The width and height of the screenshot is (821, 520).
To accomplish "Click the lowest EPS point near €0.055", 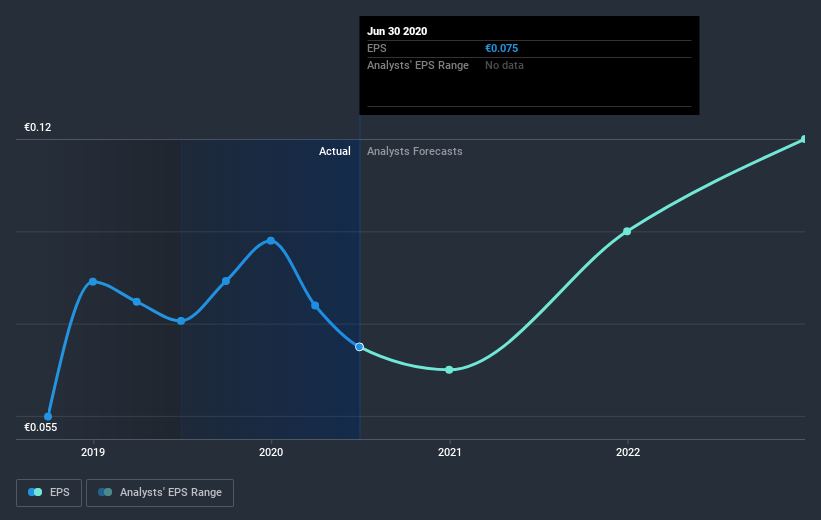I will [48, 416].
